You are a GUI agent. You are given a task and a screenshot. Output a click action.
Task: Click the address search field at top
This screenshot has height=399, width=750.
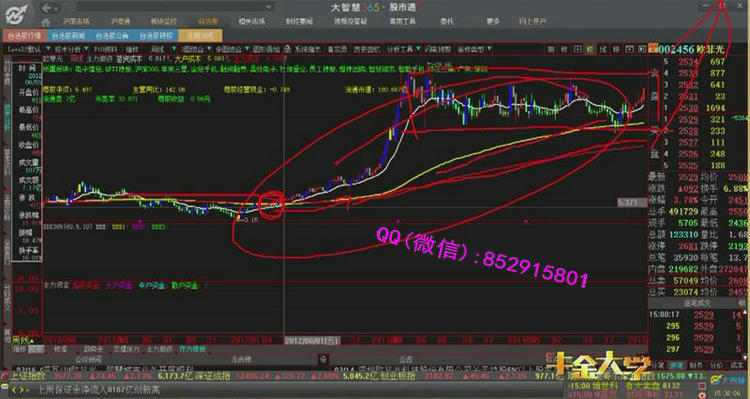coord(175,7)
